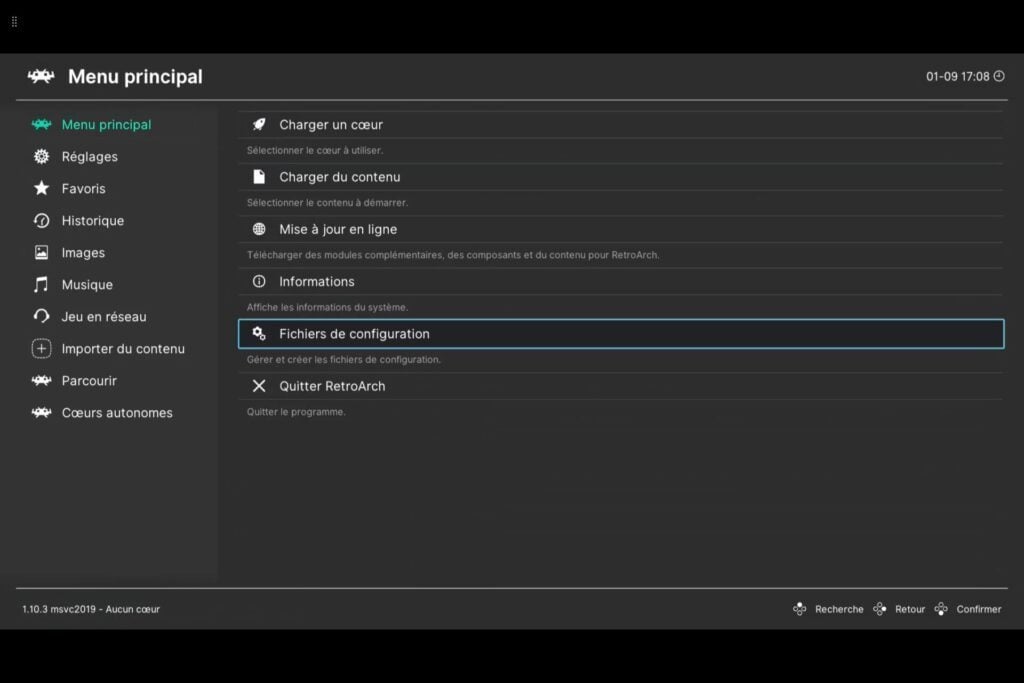1024x683 pixels.
Task: Select Importer du contenu in the sidebar
Action: [x=123, y=349]
